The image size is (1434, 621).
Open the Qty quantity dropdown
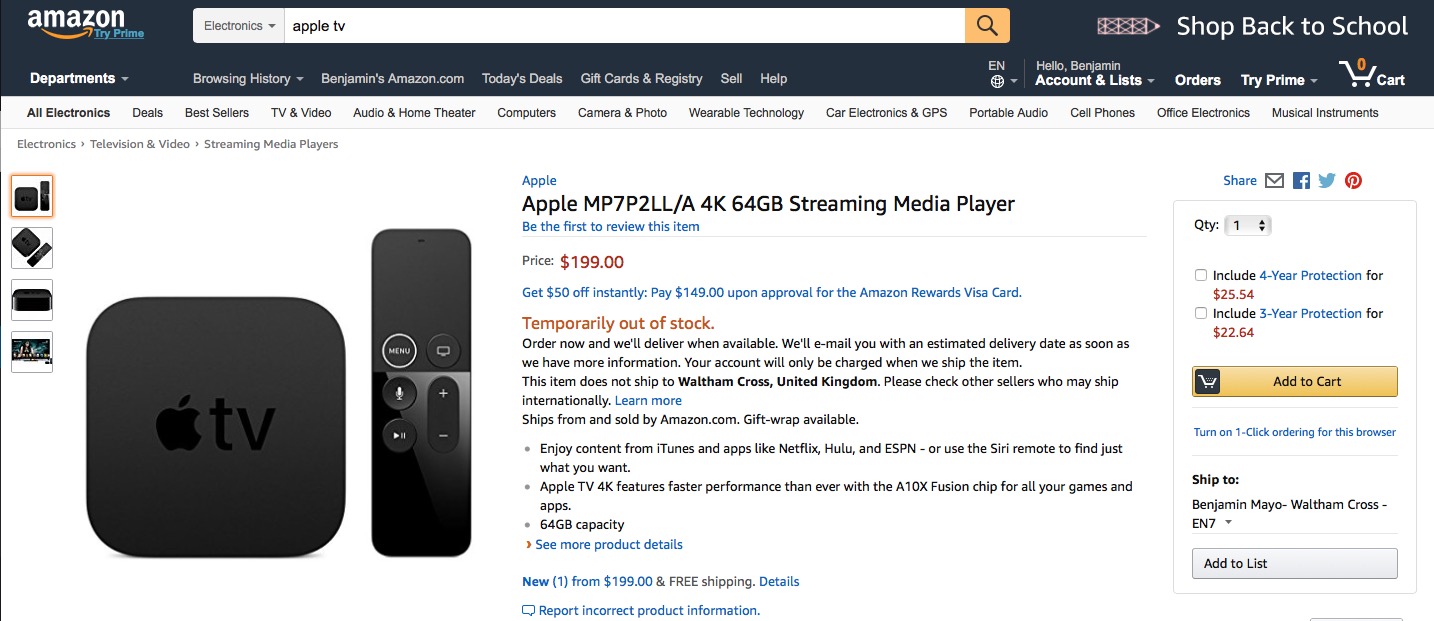1249,226
